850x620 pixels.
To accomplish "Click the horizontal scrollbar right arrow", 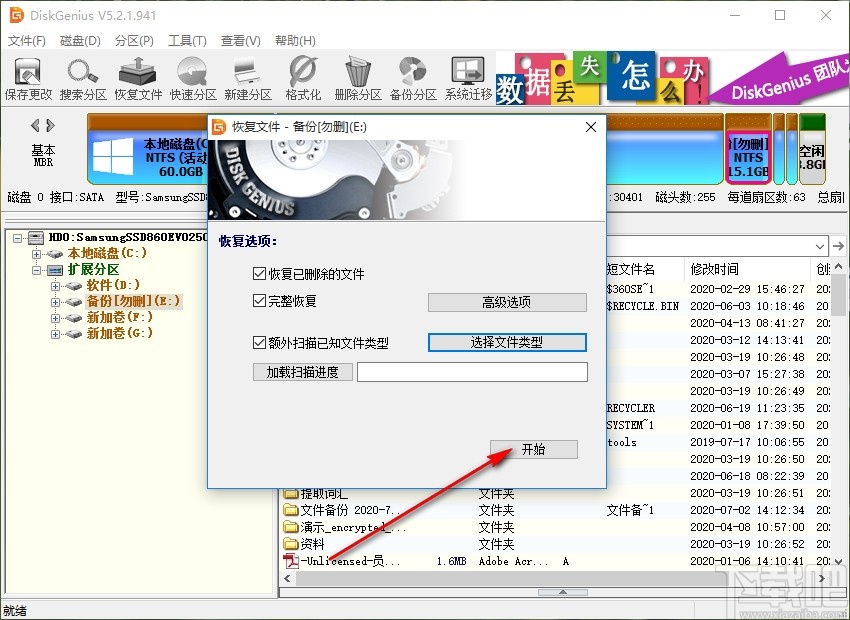I will (822, 579).
